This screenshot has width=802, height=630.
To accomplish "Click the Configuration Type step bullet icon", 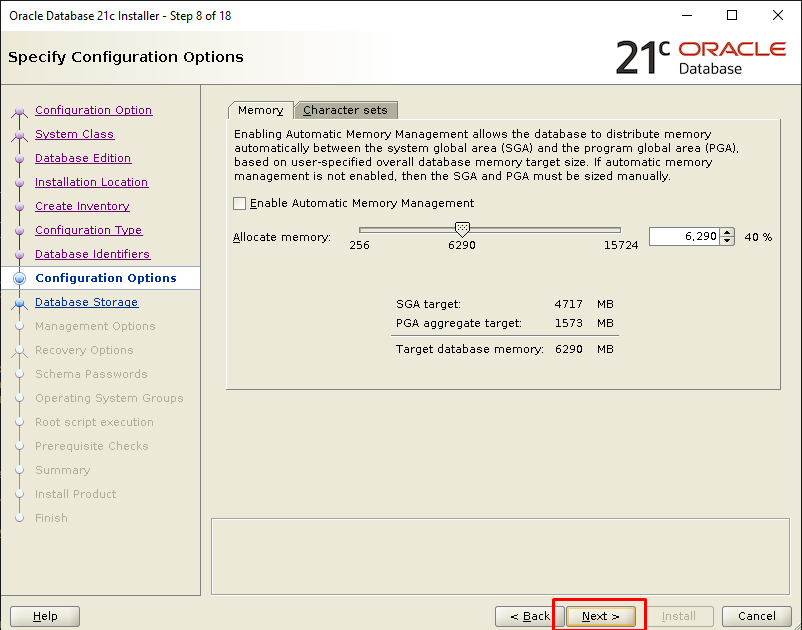I will pos(19,231).
